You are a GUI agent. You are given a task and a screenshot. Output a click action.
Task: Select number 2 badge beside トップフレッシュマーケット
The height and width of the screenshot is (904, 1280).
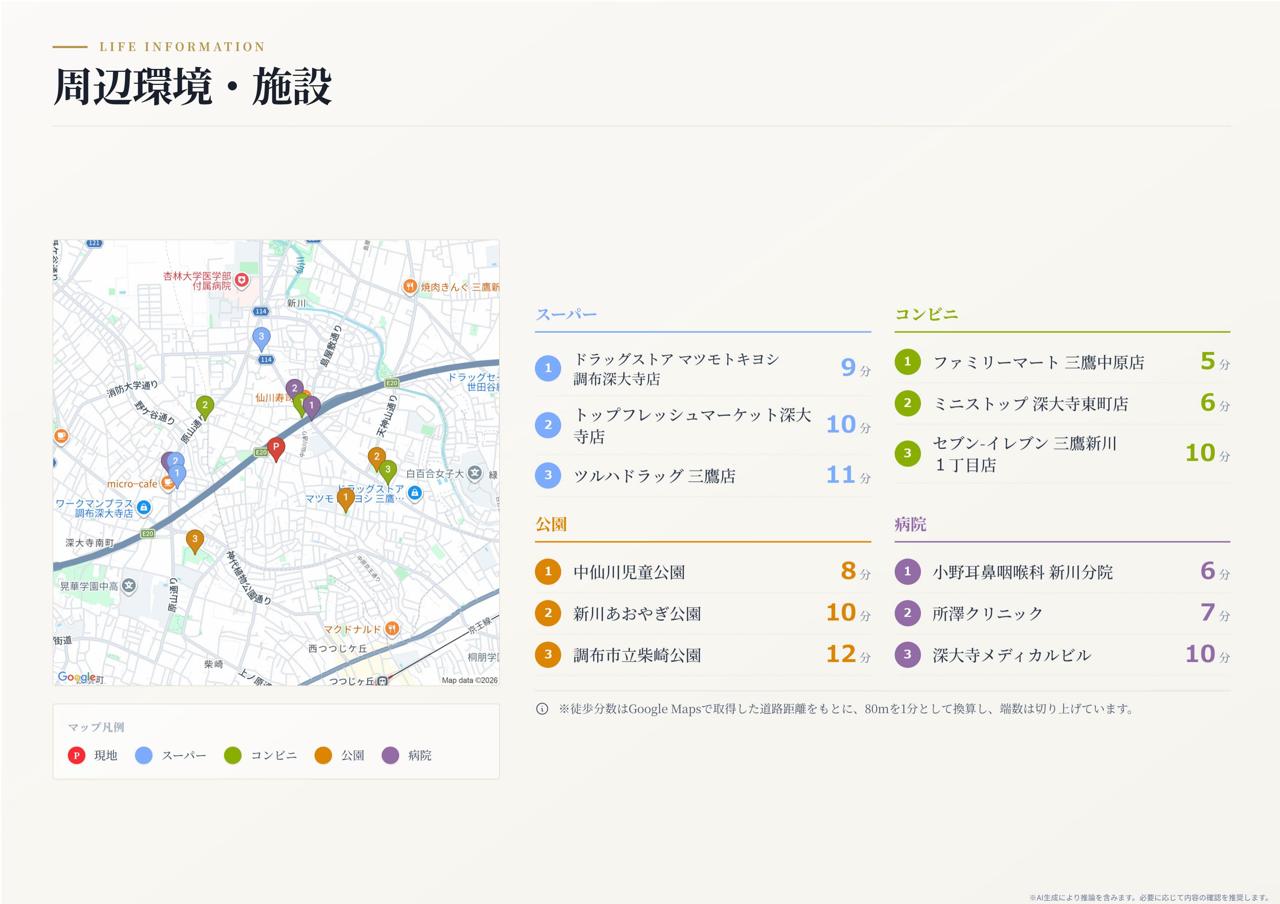(x=548, y=425)
